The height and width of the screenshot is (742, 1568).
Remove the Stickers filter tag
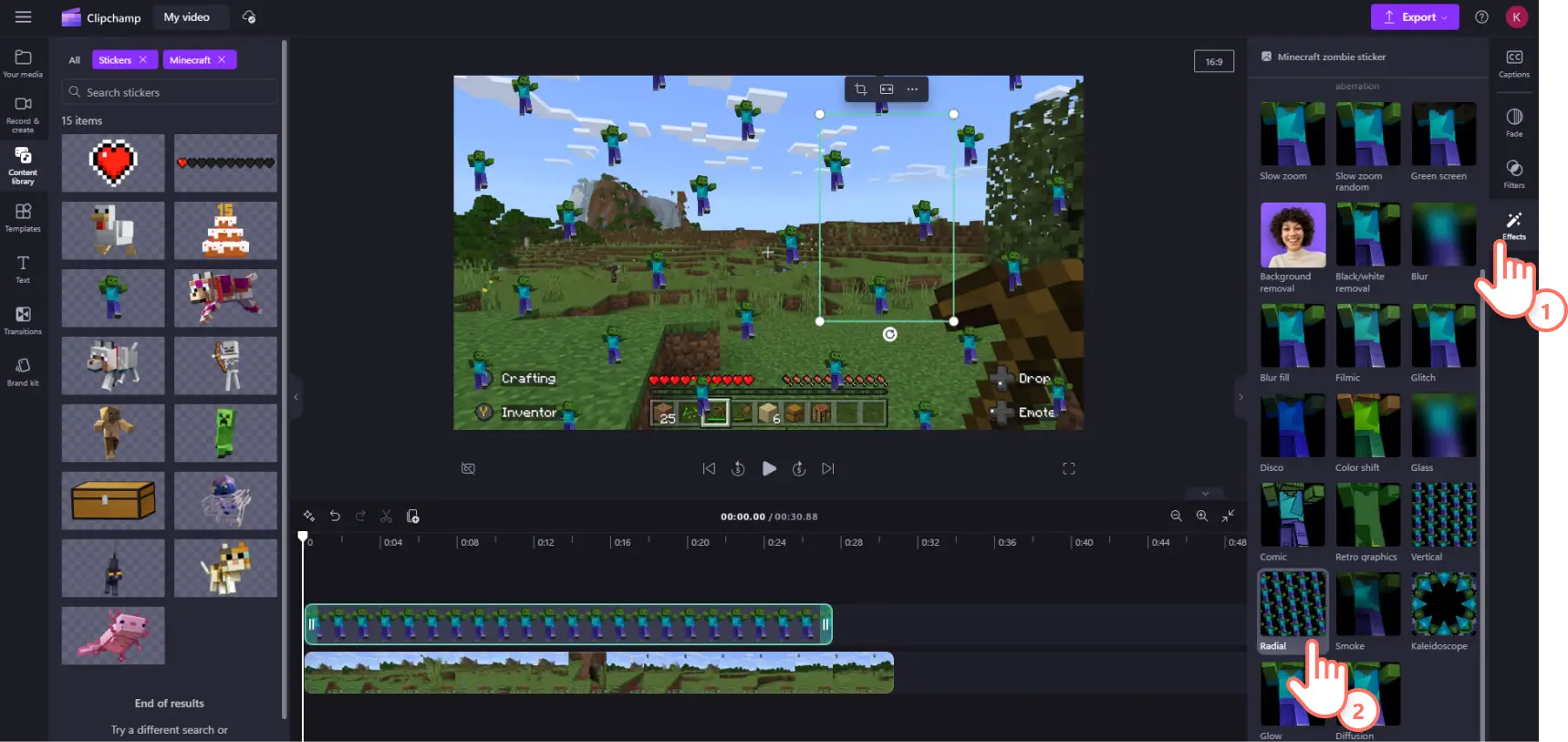pyautogui.click(x=142, y=59)
